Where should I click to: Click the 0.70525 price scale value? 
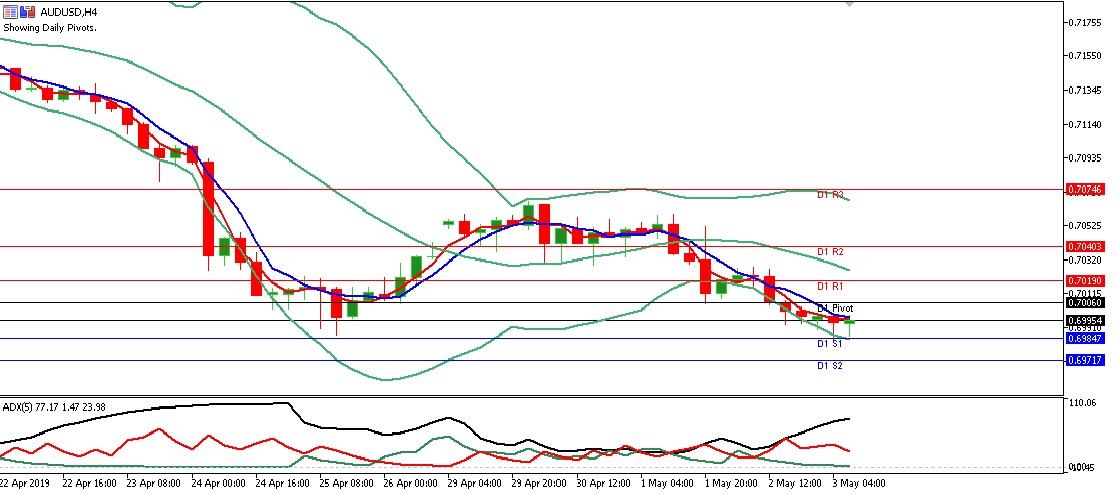1086,226
